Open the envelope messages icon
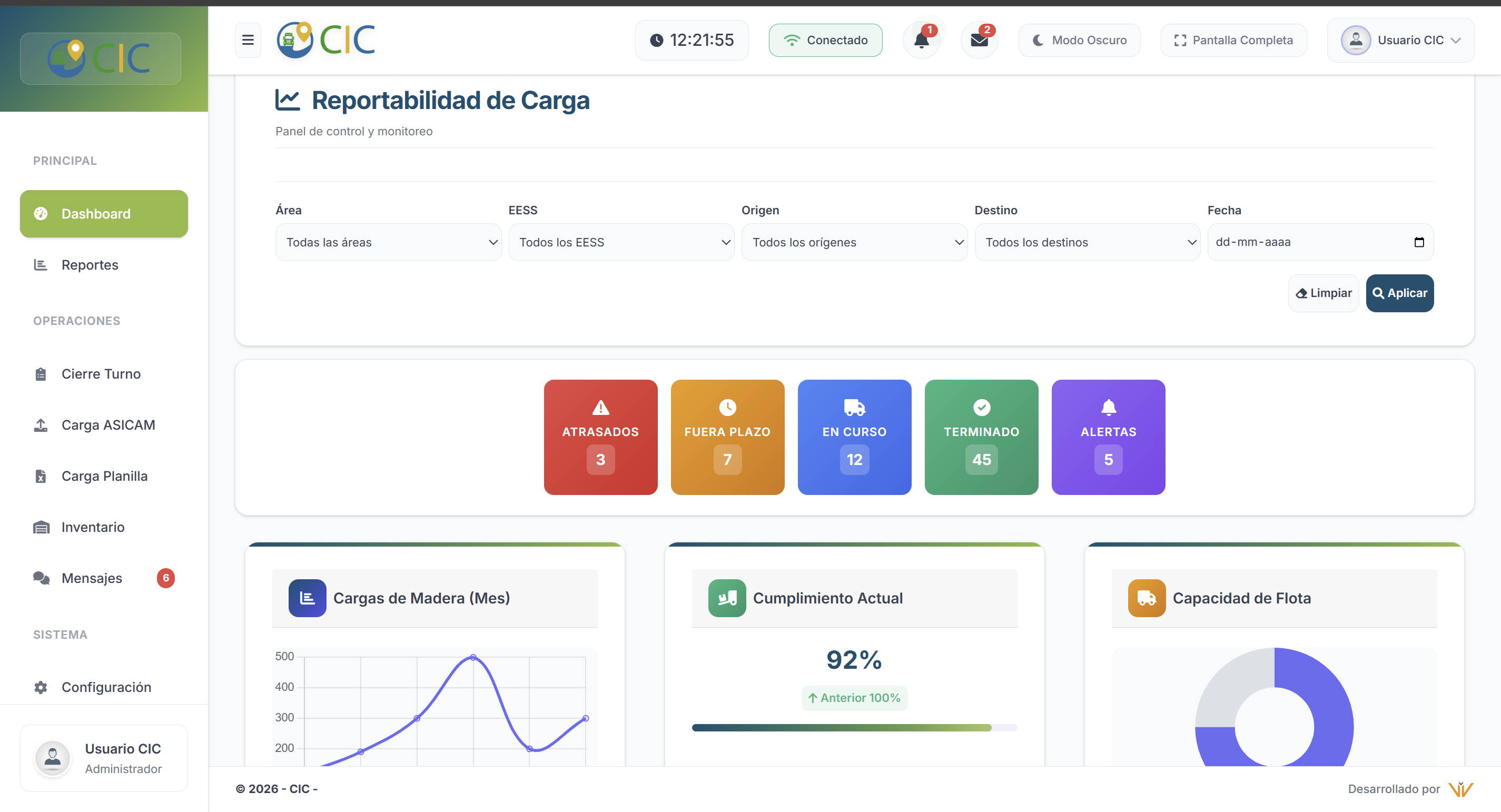 click(979, 40)
